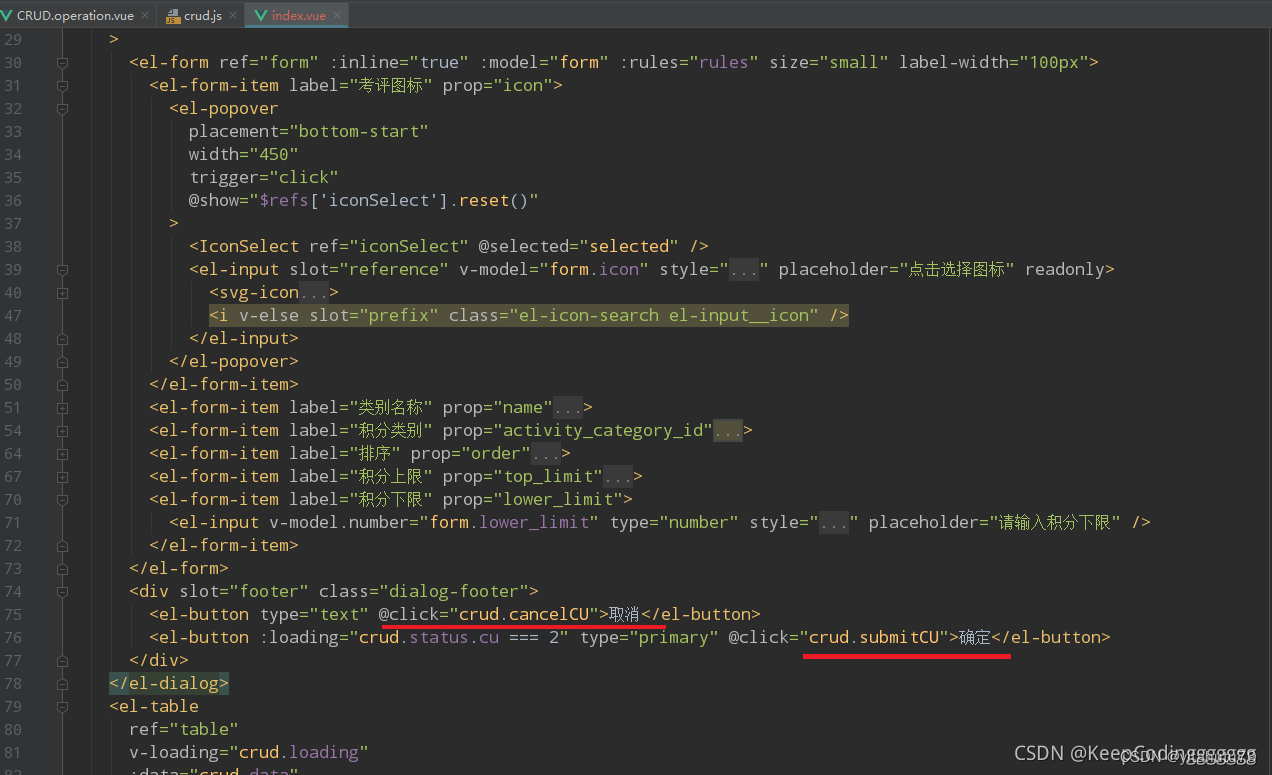Click the "dialog-footer" class value
This screenshot has height=775, width=1272.
(459, 591)
